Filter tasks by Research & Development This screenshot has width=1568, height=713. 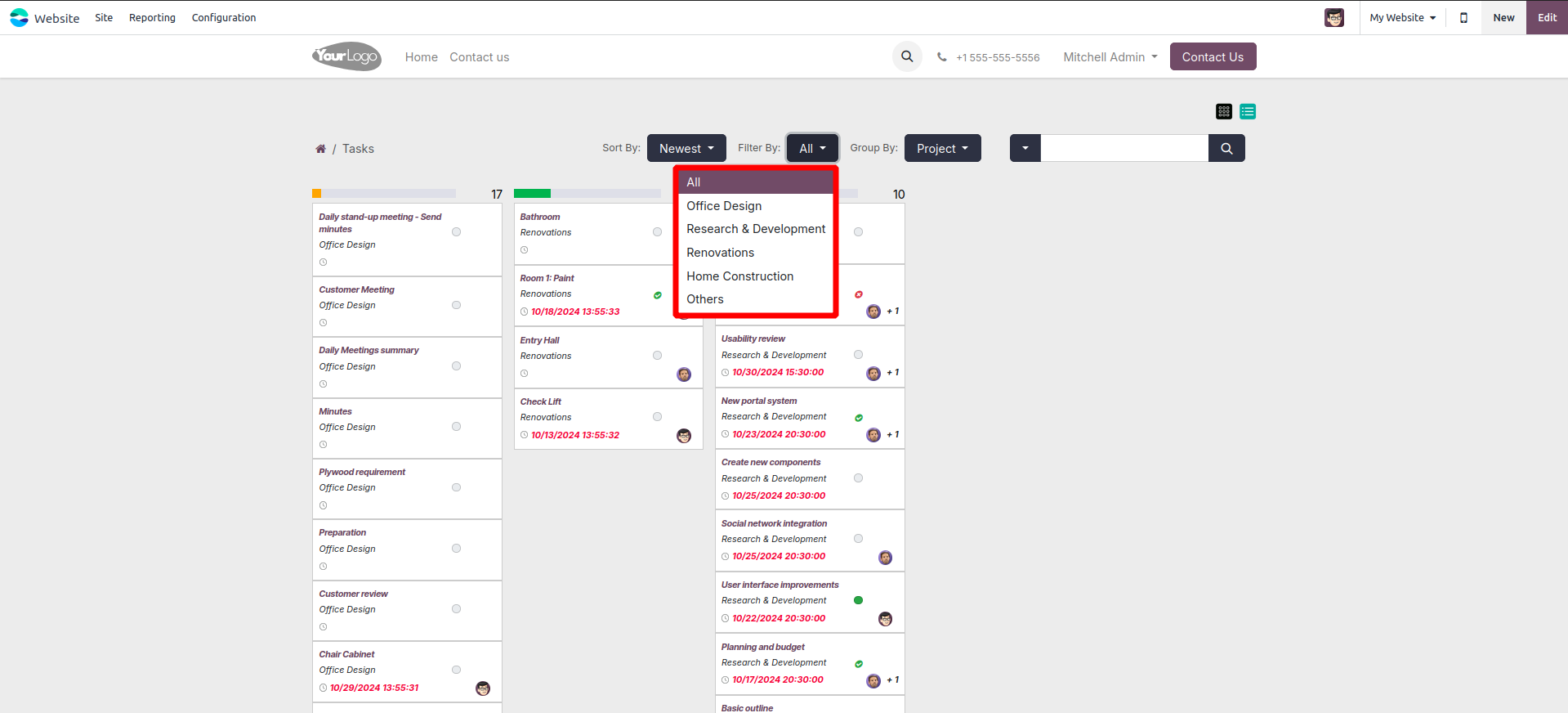click(x=756, y=229)
